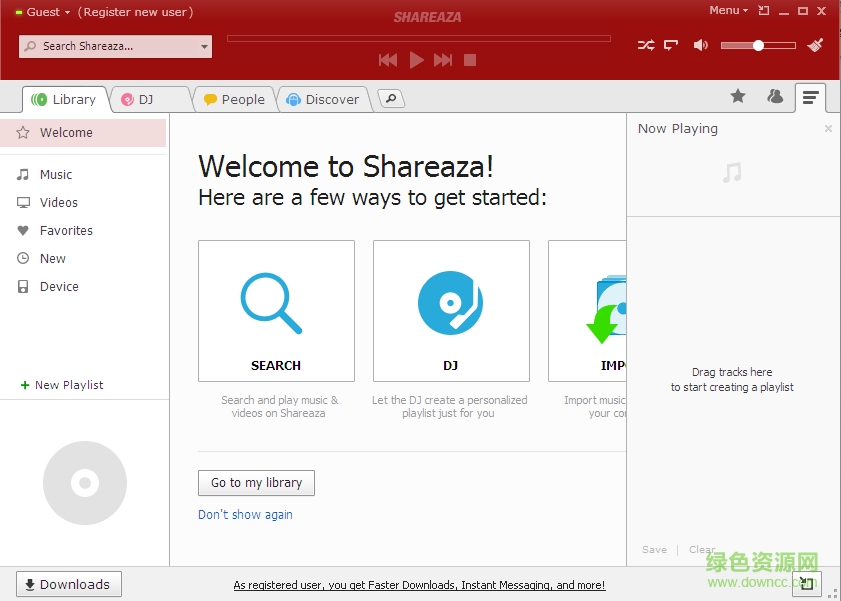Open the skin brush tool
Screen dimensions: 841x601
[x=815, y=44]
